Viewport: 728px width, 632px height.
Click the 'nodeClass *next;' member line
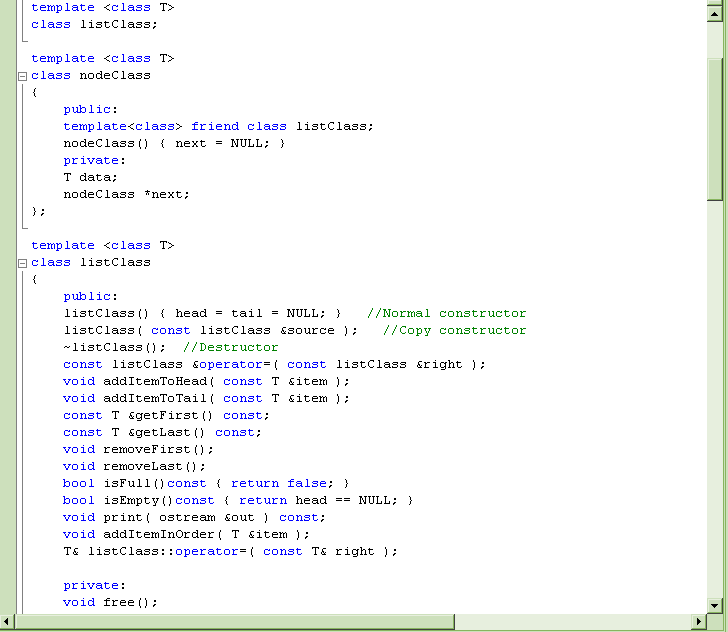pyautogui.click(x=126, y=194)
